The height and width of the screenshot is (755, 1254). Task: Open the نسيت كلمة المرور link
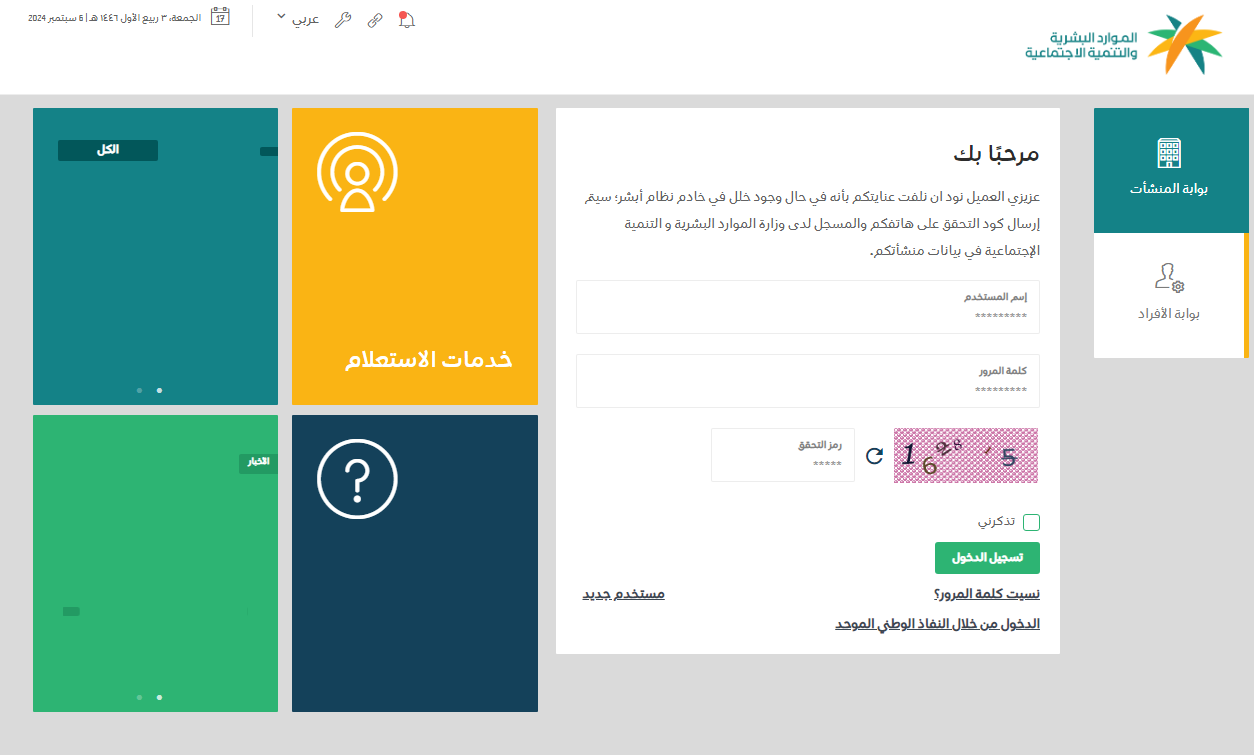pos(986,594)
